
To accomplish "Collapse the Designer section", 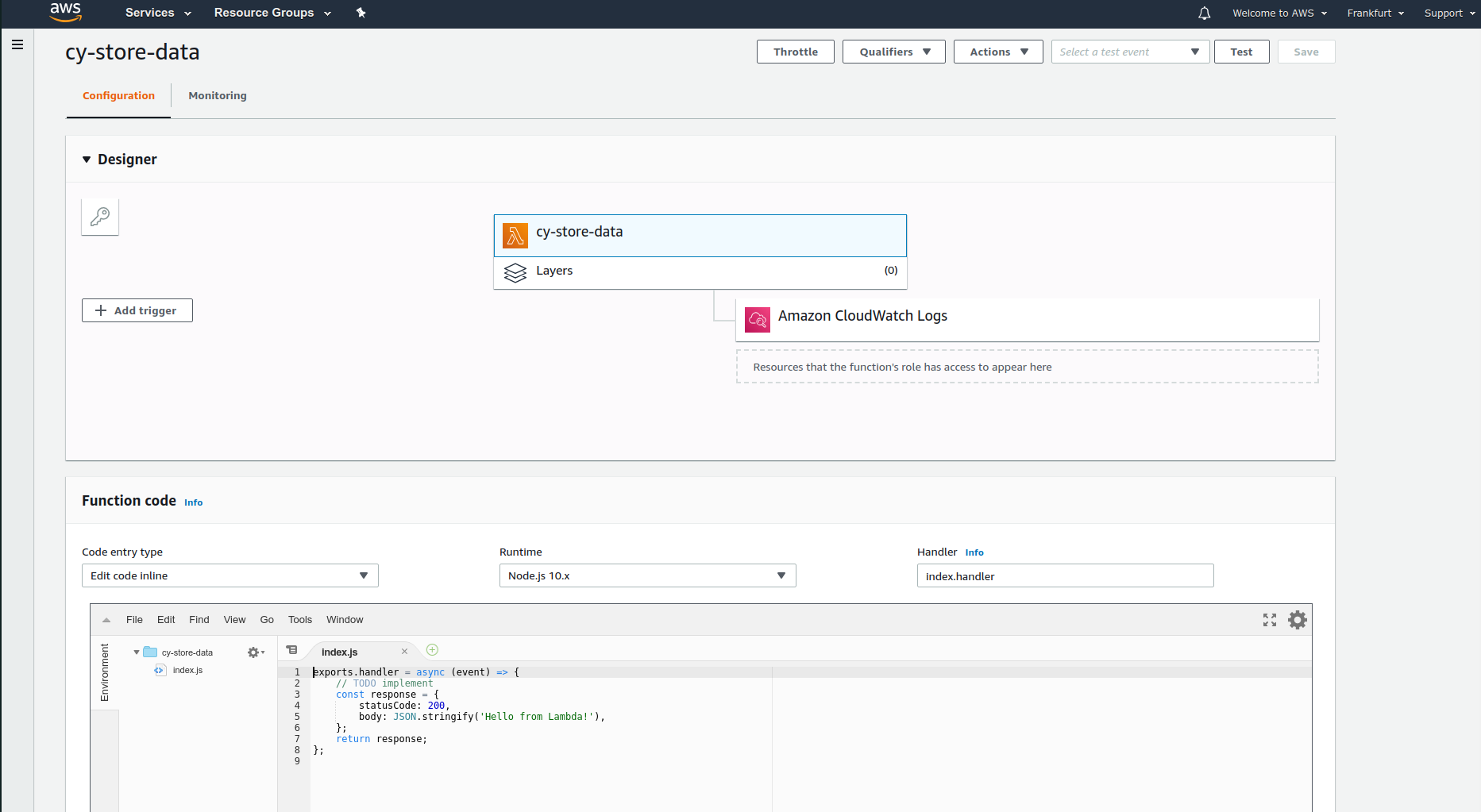I will click(87, 160).
